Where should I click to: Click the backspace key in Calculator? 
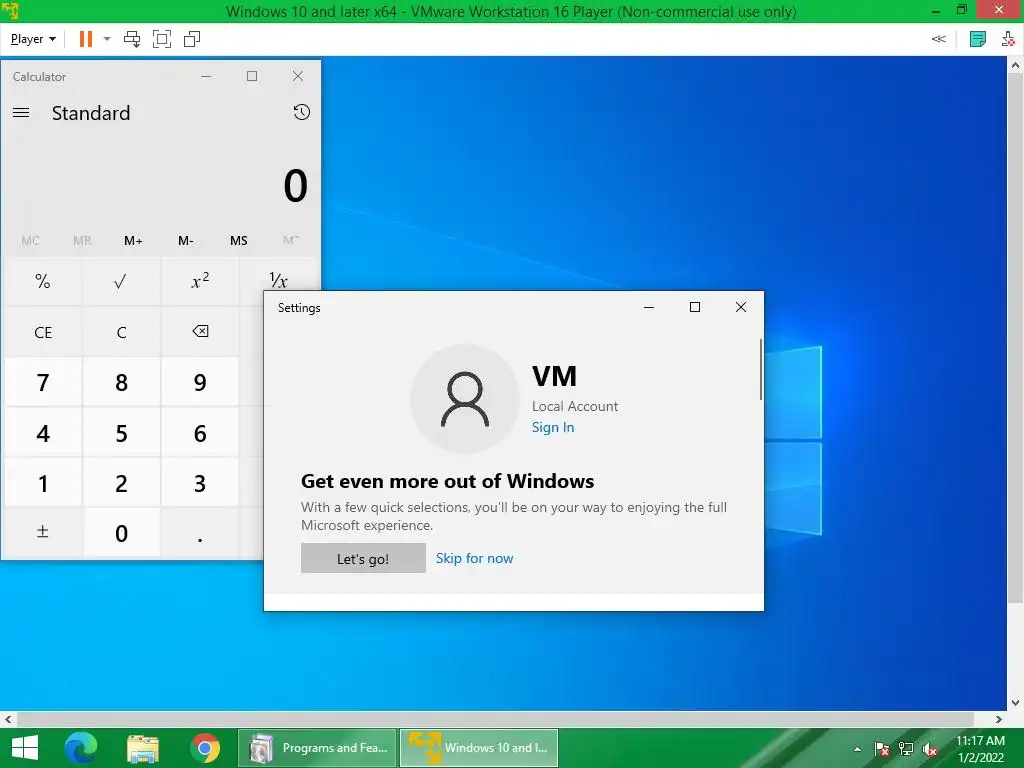[x=200, y=332]
